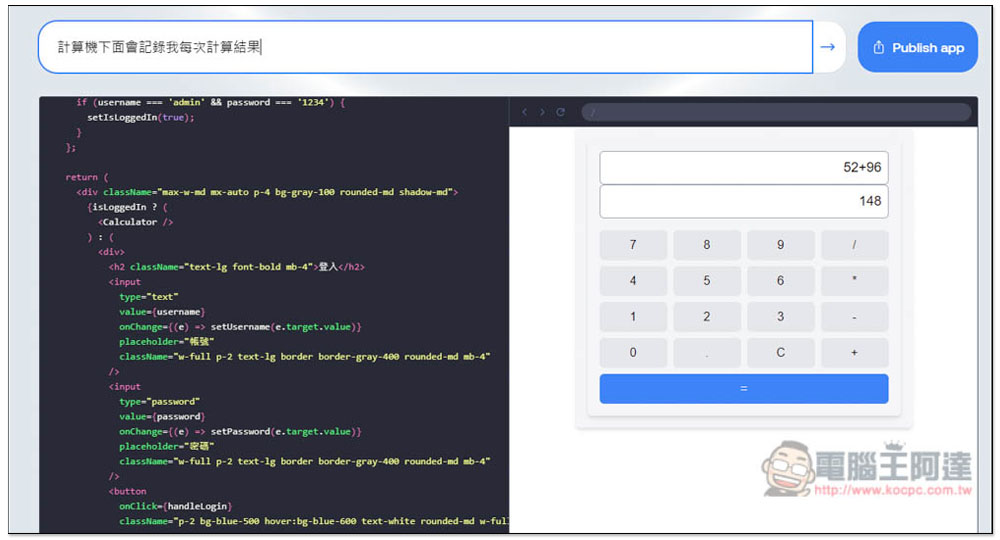Tap calculator key 1
Image resolution: width=1000 pixels, height=540 pixels.
pyautogui.click(x=633, y=317)
